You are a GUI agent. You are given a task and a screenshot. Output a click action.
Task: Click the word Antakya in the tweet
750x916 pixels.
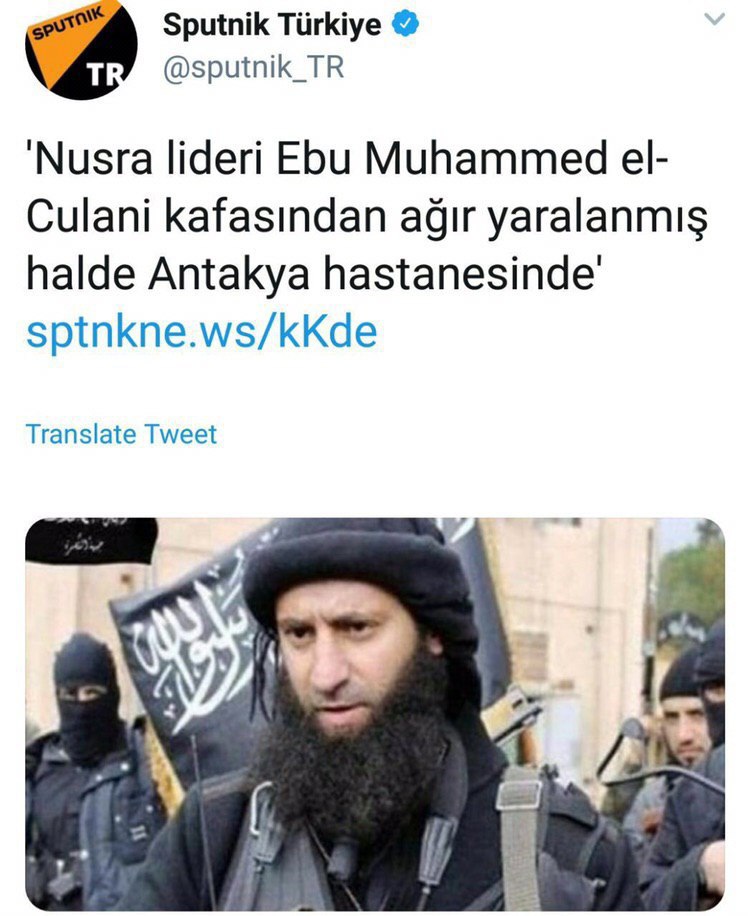228,274
